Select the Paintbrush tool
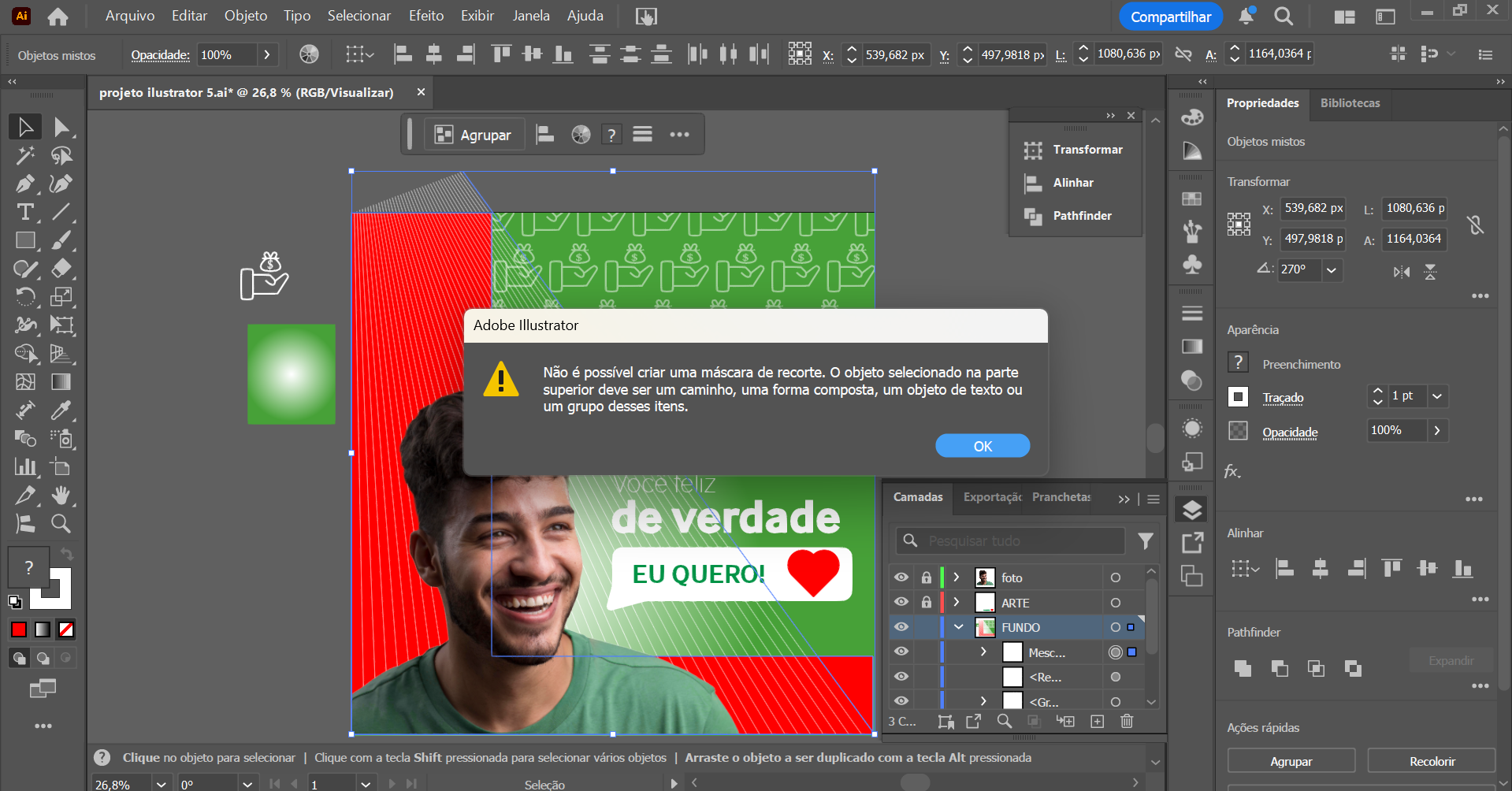1512x791 pixels. click(x=61, y=240)
